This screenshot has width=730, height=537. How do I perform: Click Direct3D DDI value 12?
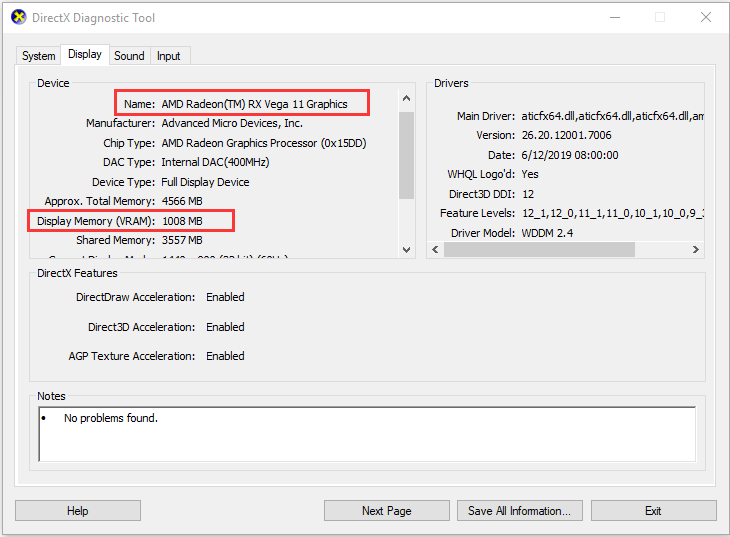point(528,194)
